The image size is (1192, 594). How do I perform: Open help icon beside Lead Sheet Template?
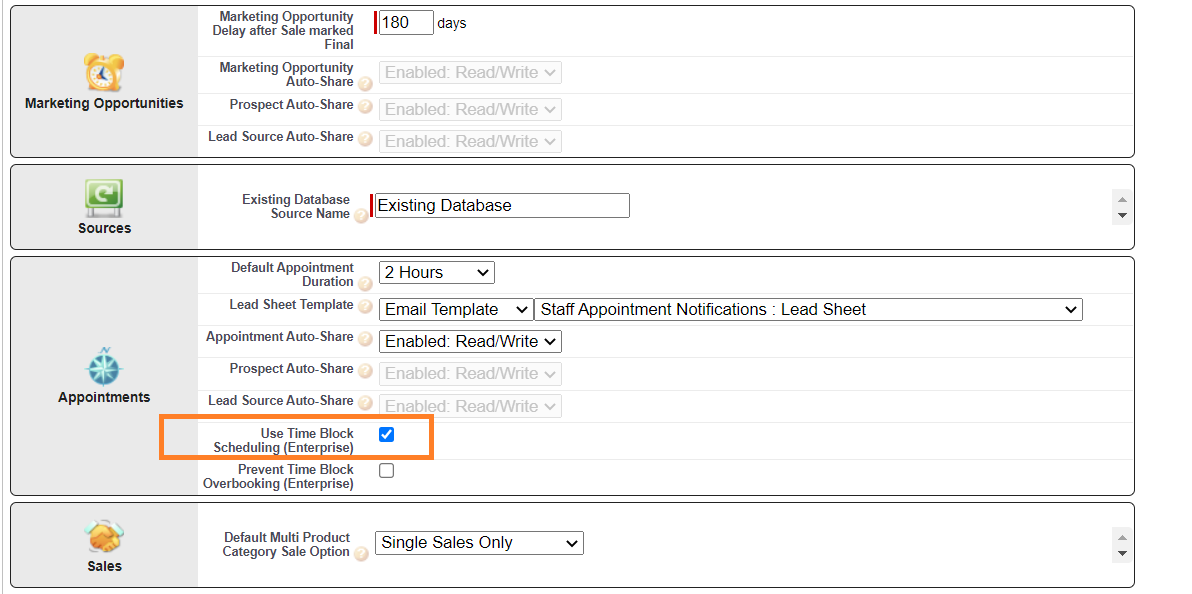click(365, 307)
